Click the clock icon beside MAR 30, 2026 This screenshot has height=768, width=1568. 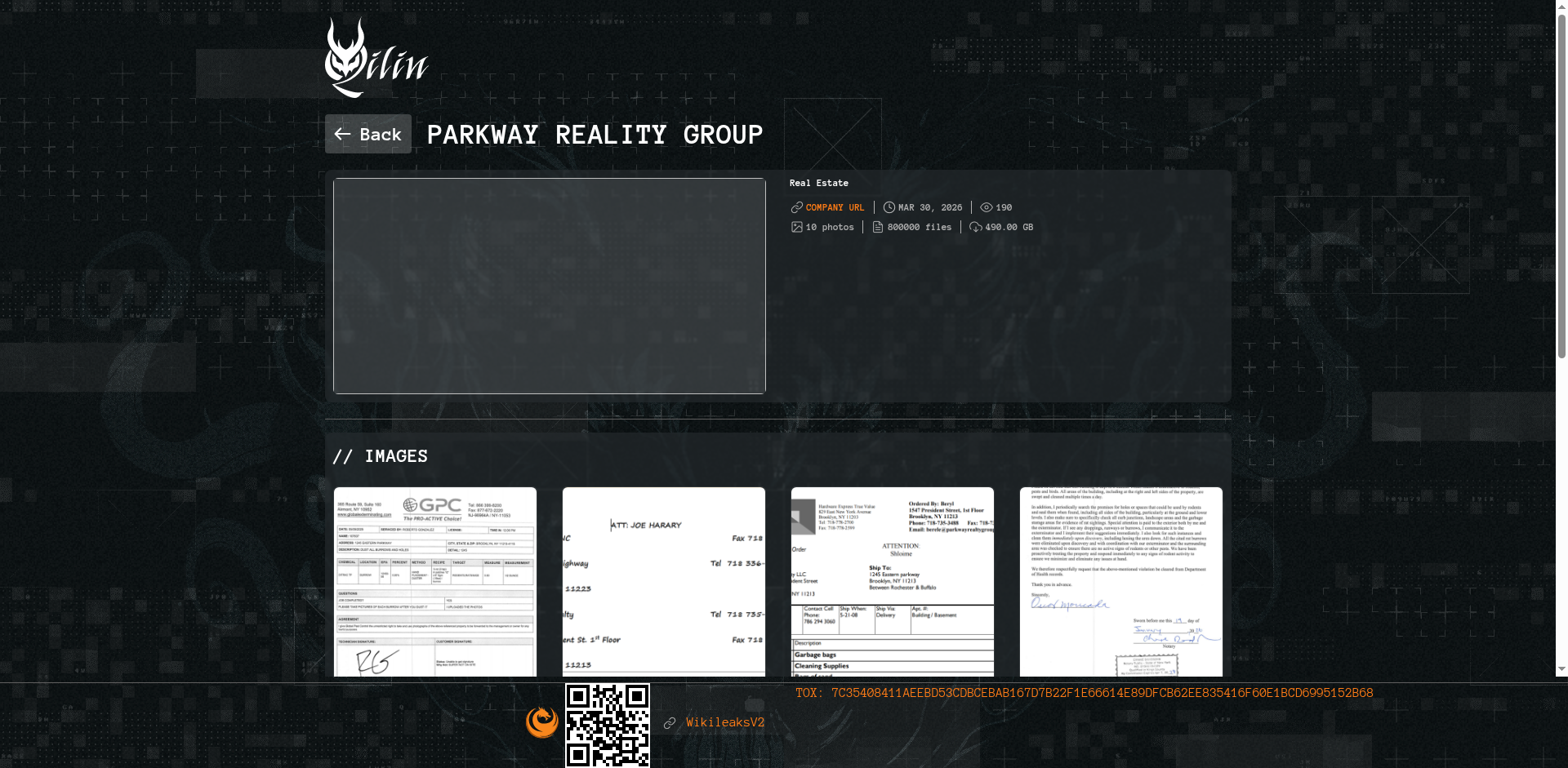coord(889,207)
